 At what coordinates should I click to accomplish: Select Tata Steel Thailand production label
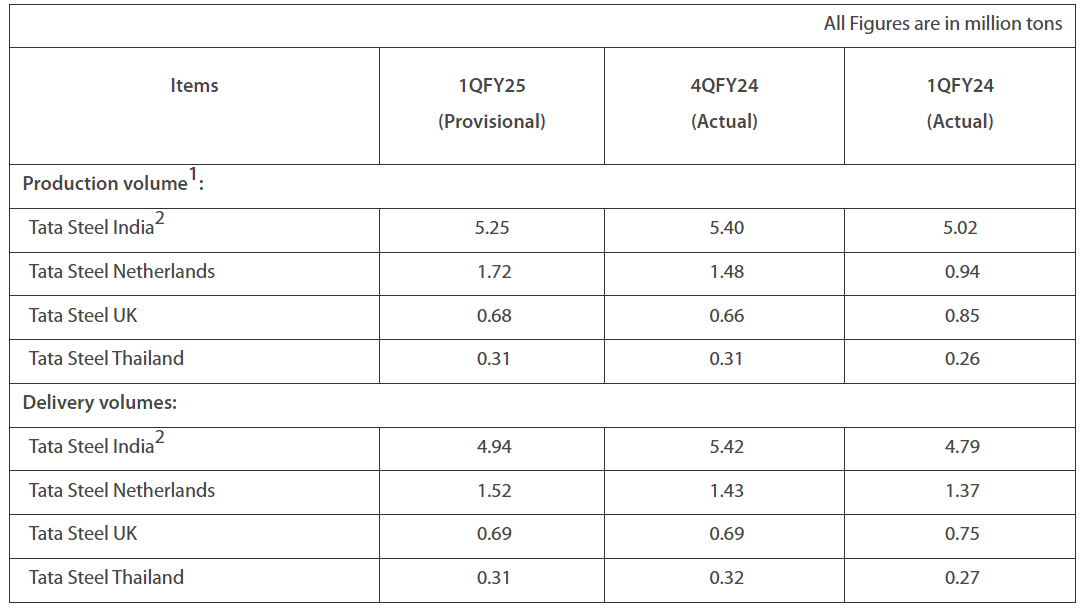click(106, 358)
